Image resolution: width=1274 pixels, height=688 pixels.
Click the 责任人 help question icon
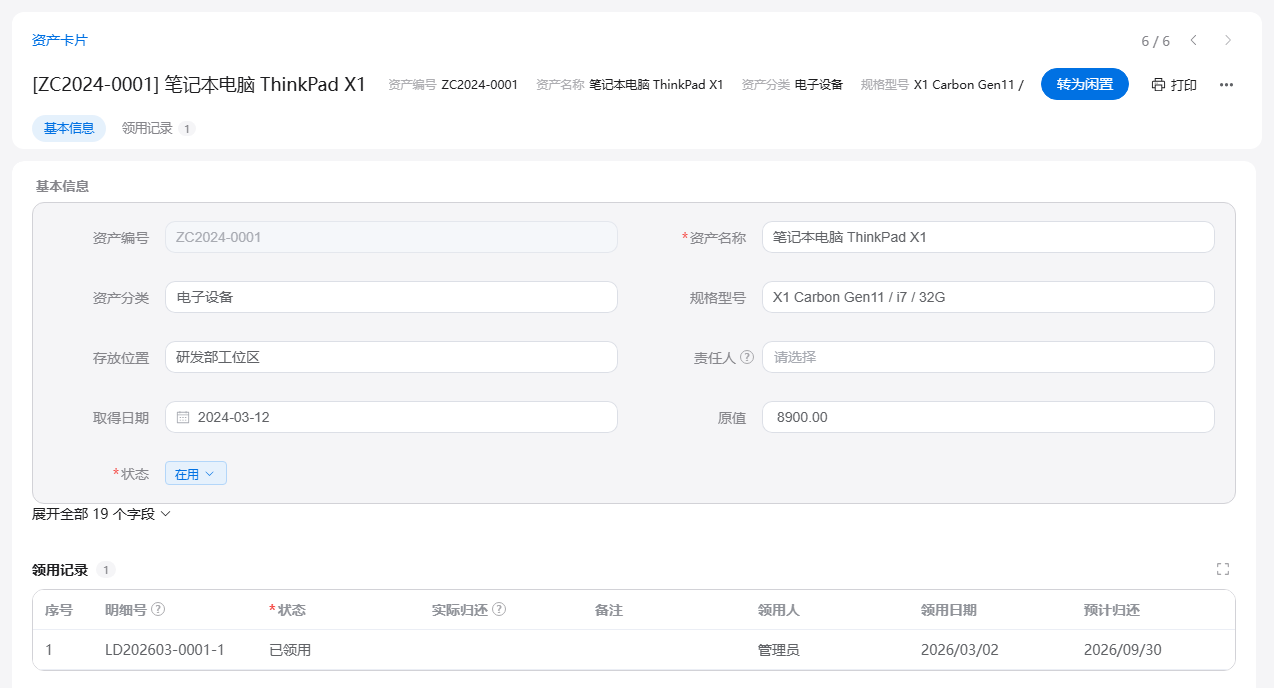(x=747, y=357)
